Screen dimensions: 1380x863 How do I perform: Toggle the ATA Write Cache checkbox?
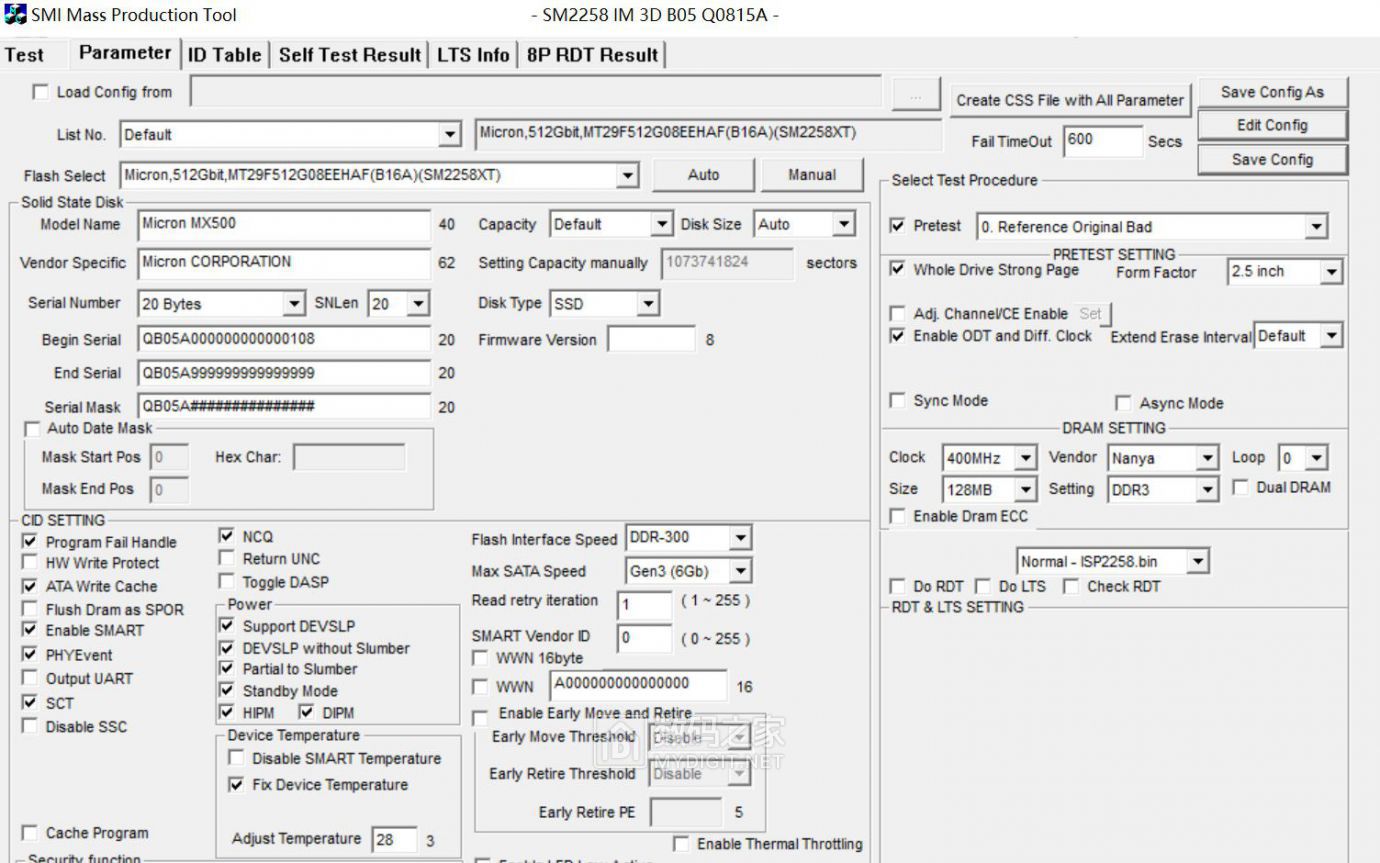(30, 586)
